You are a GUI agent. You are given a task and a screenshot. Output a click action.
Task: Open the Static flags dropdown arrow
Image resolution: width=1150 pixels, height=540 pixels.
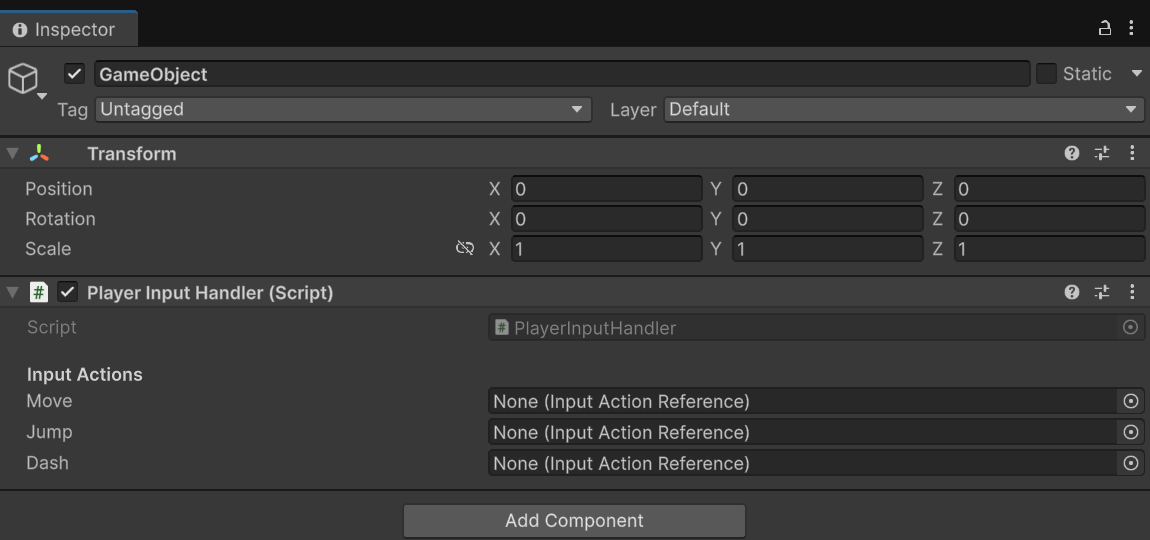(1136, 74)
